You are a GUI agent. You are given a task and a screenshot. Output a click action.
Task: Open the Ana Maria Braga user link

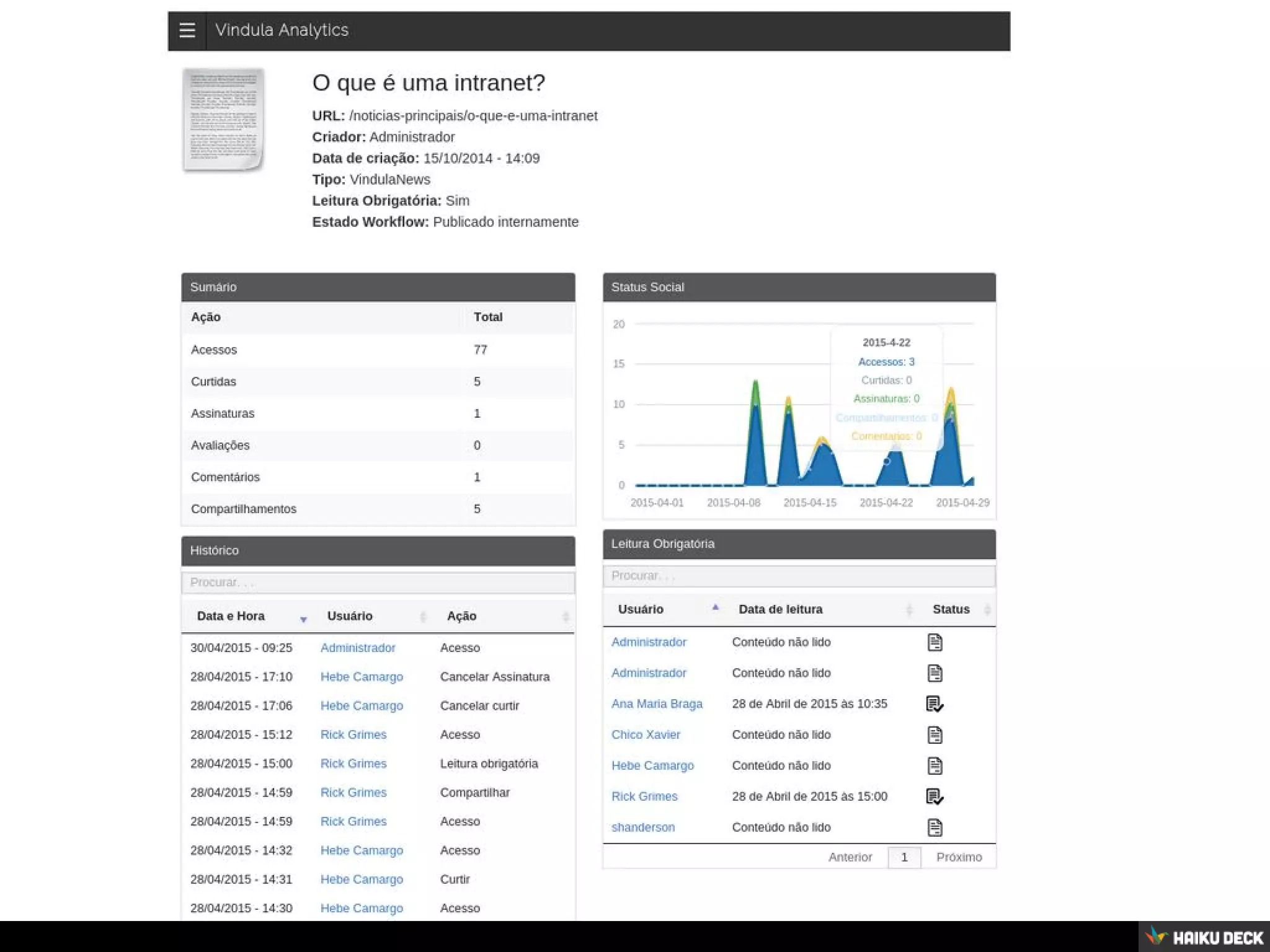657,704
